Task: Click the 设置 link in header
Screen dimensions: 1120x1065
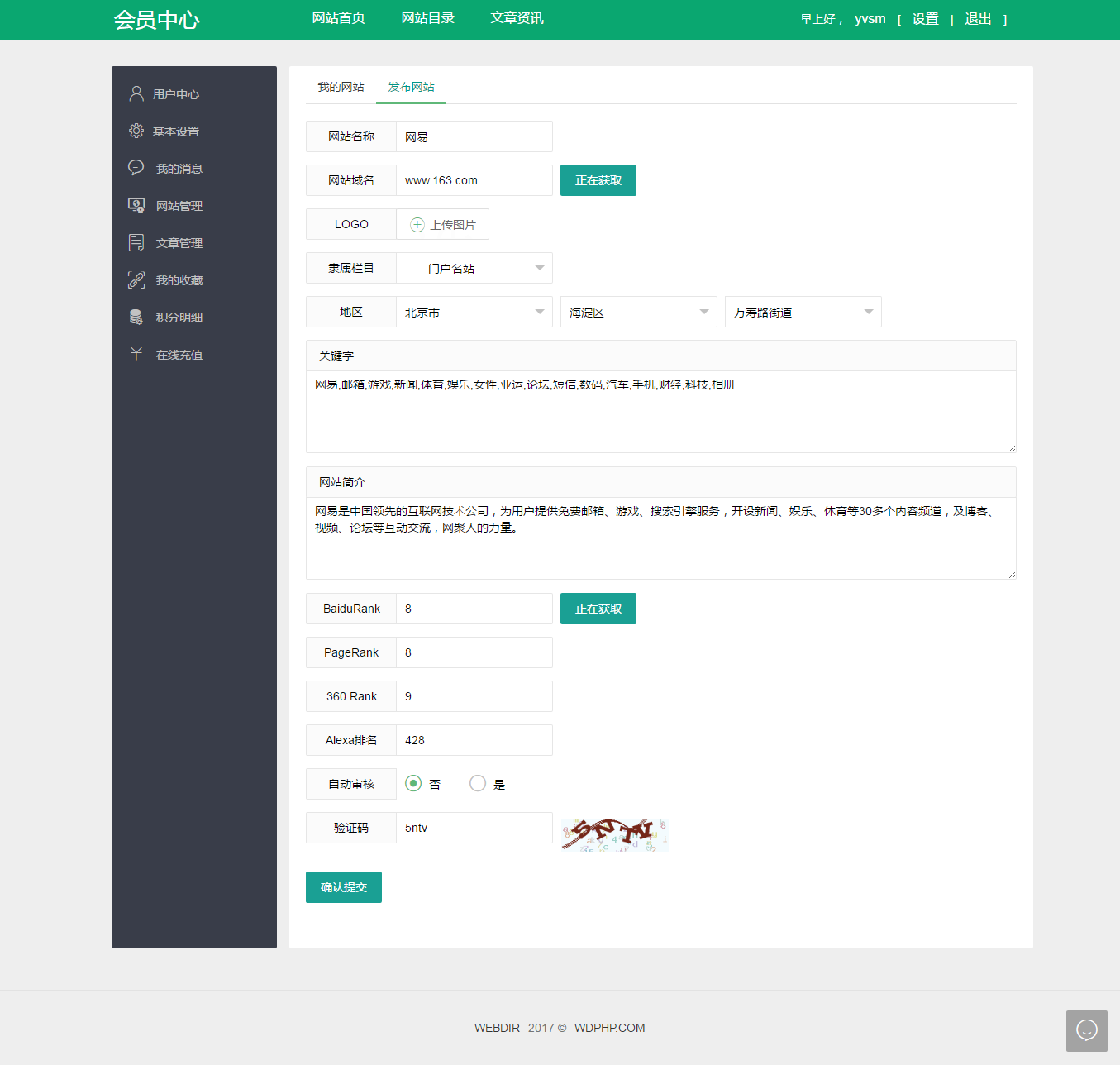Action: point(926,19)
